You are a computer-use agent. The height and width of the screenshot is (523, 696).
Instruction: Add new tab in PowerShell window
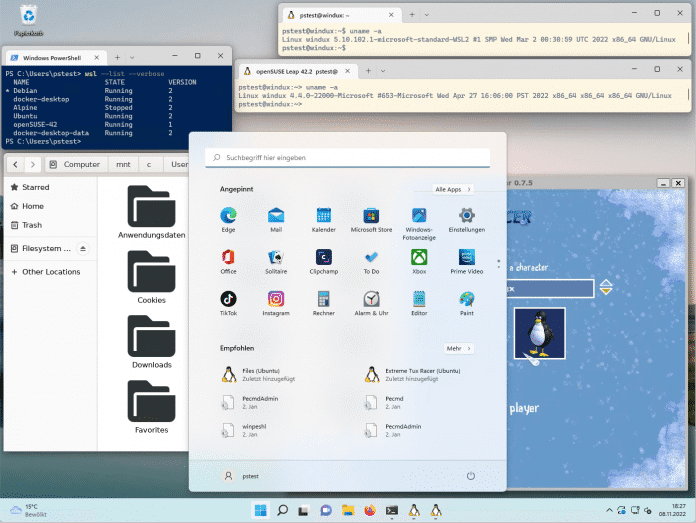coord(117,58)
